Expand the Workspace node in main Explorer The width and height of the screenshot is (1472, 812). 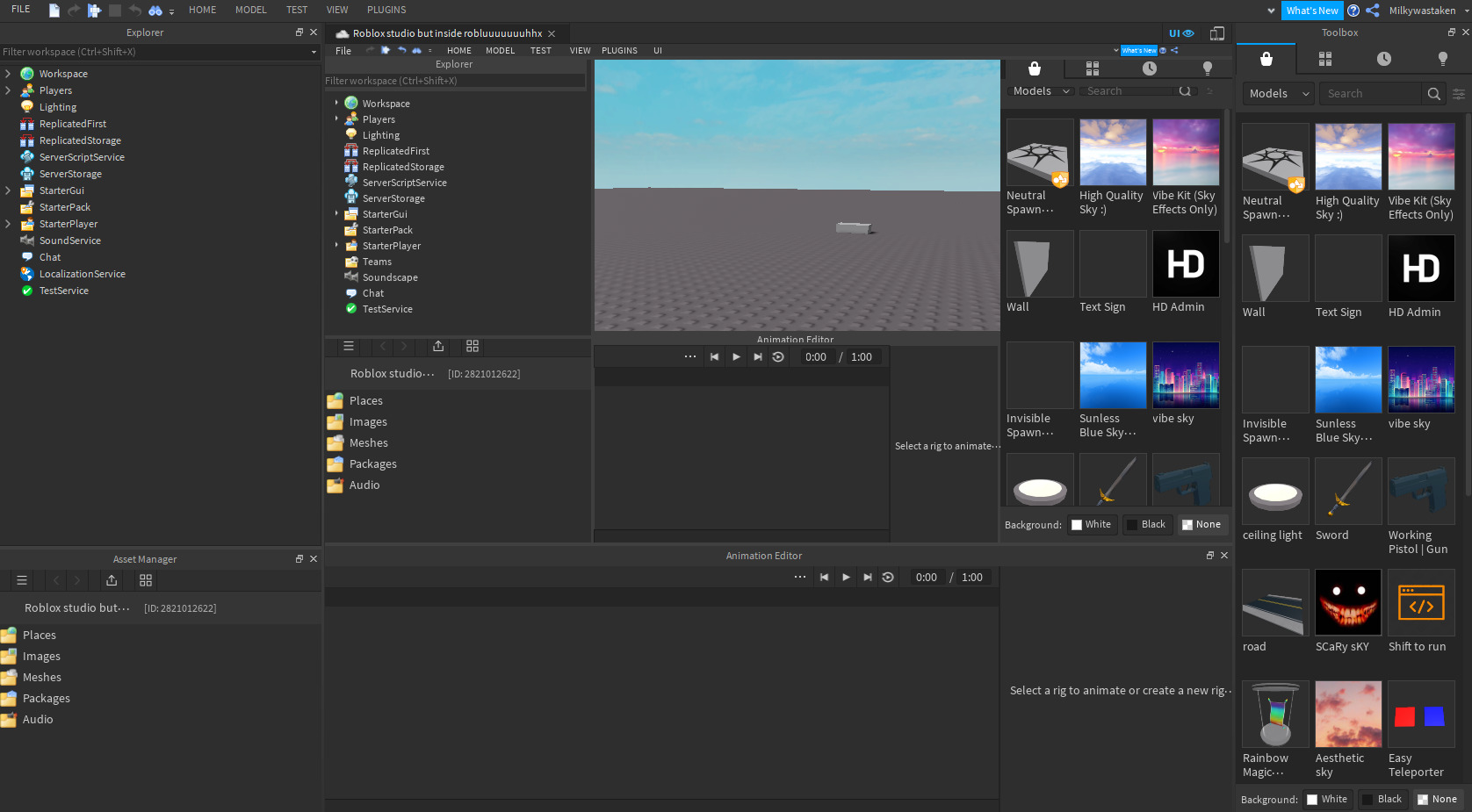point(8,74)
